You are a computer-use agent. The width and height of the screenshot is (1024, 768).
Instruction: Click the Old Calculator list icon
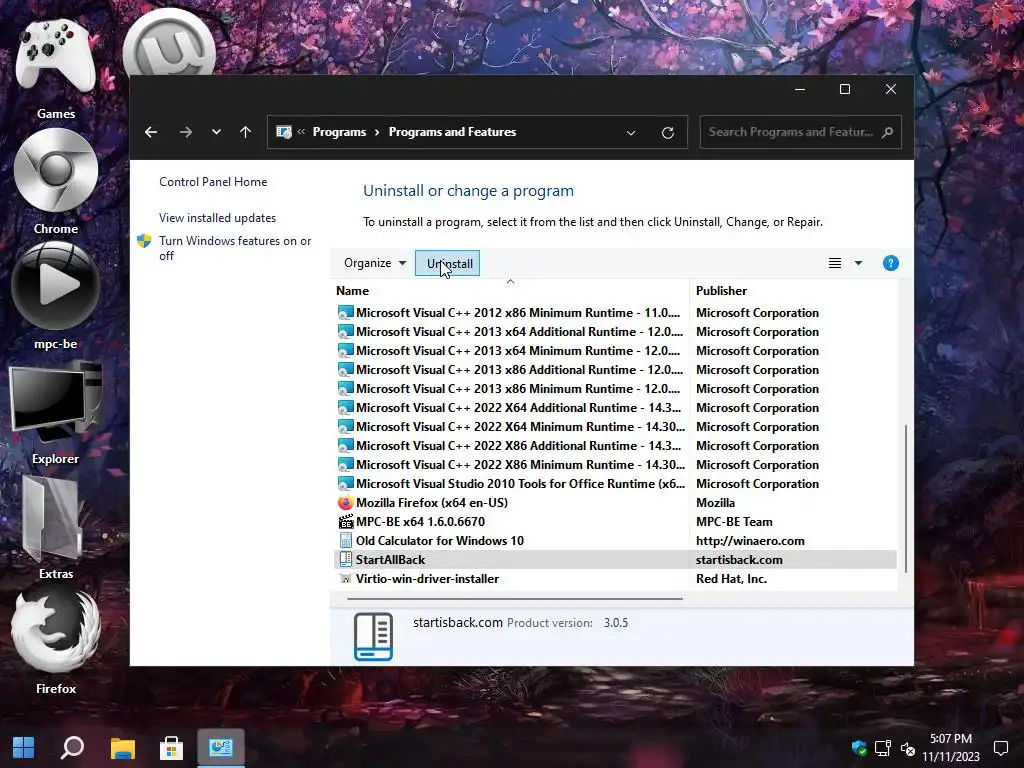click(345, 541)
